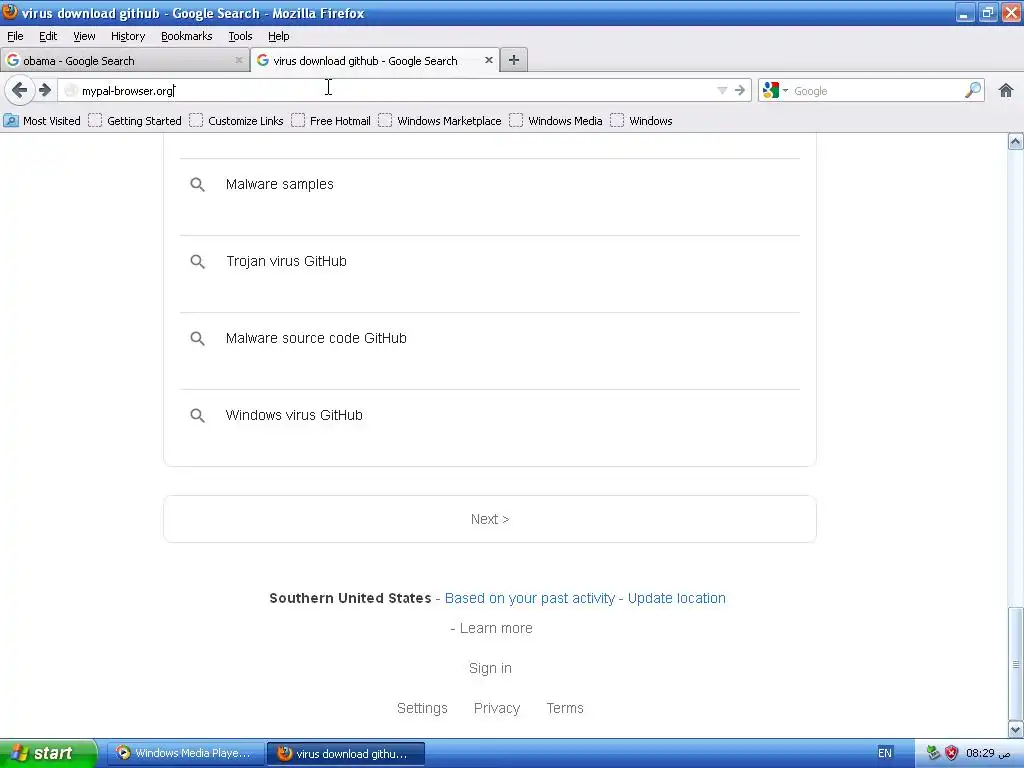Open the search engine selector dropdown
The height and width of the screenshot is (768, 1024).
click(x=775, y=90)
